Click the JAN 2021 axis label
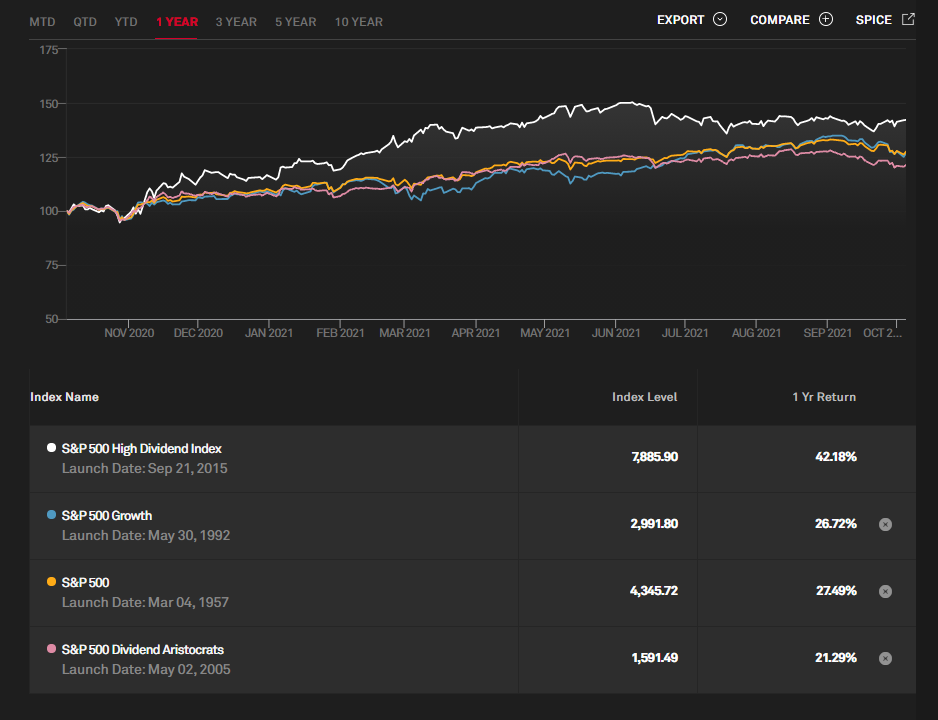This screenshot has height=720, width=938. click(x=269, y=333)
